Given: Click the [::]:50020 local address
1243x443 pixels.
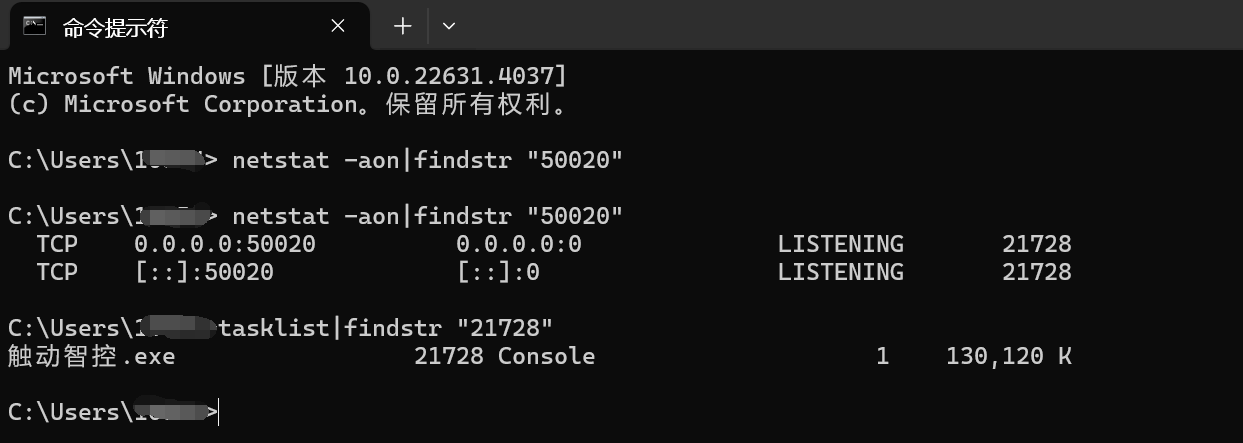Looking at the screenshot, I should pos(204,272).
